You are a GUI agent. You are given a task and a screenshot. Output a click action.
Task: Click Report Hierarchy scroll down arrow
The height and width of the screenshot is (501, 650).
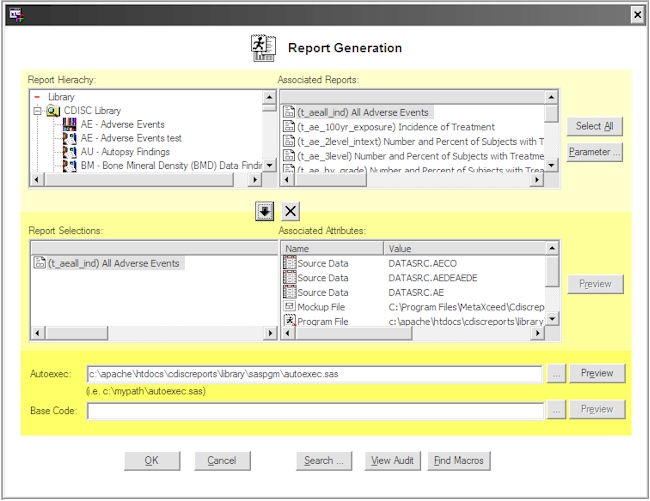269,165
